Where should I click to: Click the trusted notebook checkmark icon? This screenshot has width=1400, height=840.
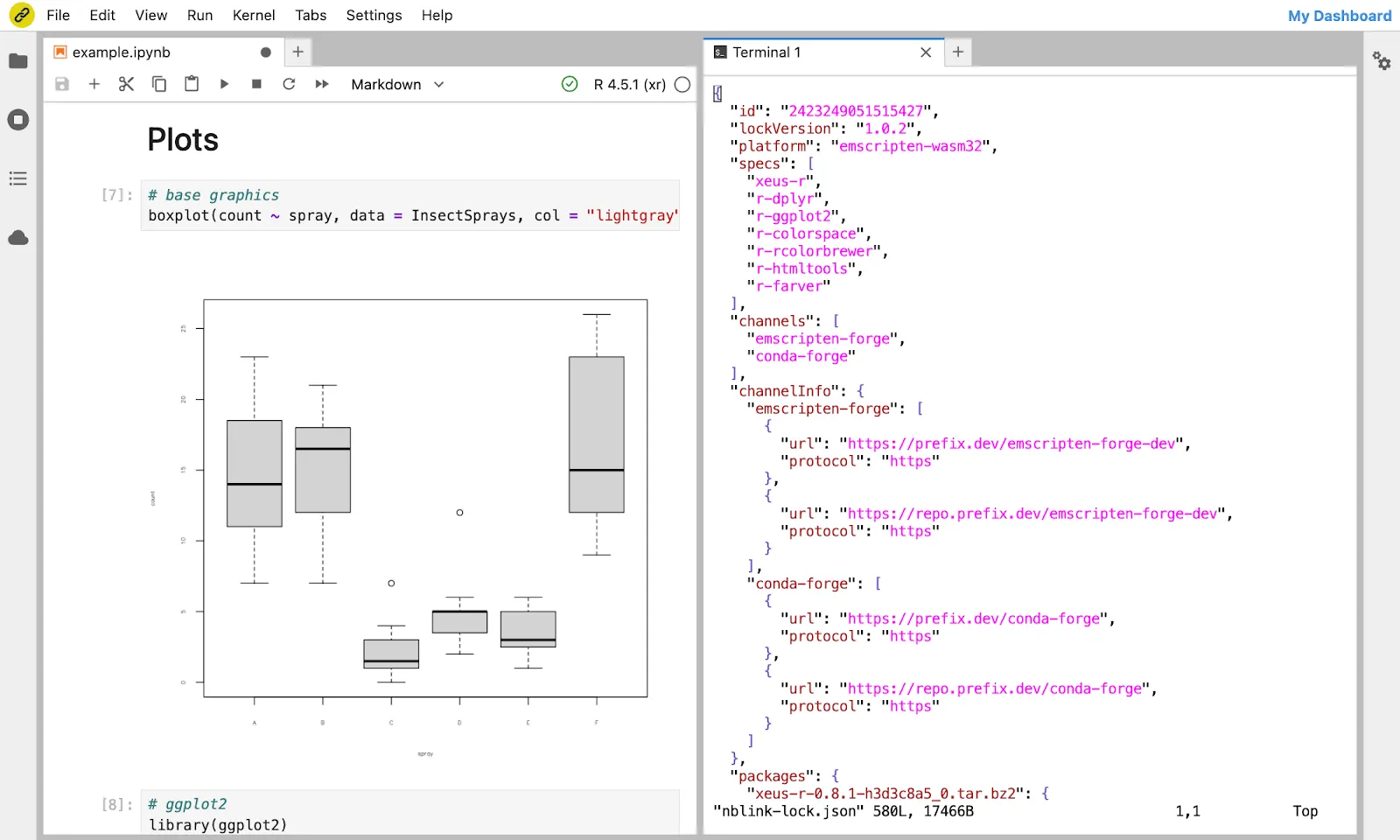[x=570, y=84]
